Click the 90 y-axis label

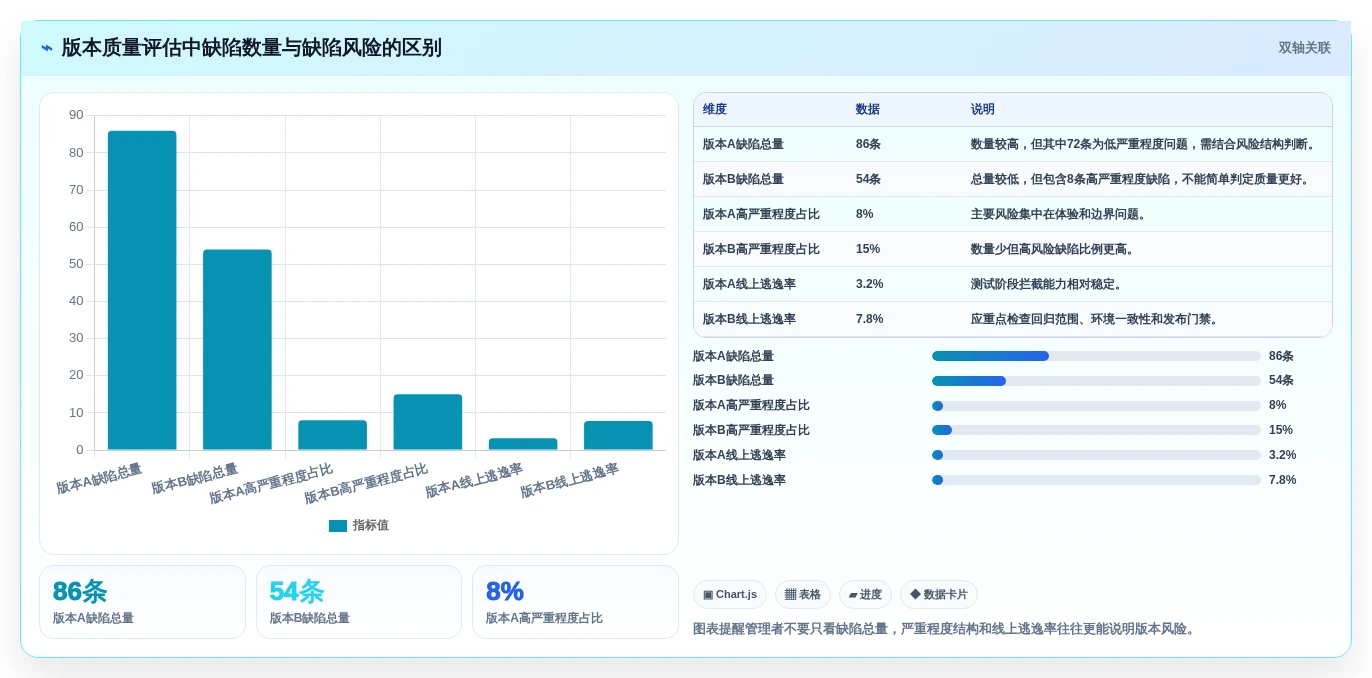[76, 115]
